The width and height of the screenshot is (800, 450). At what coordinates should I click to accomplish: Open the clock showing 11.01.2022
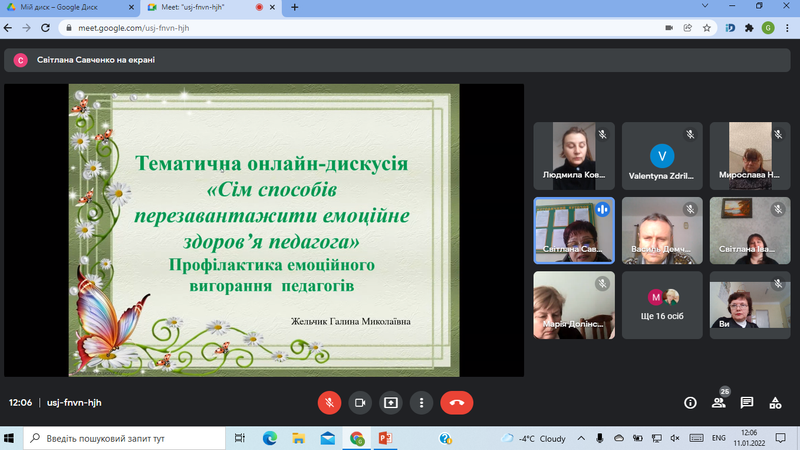tap(749, 438)
